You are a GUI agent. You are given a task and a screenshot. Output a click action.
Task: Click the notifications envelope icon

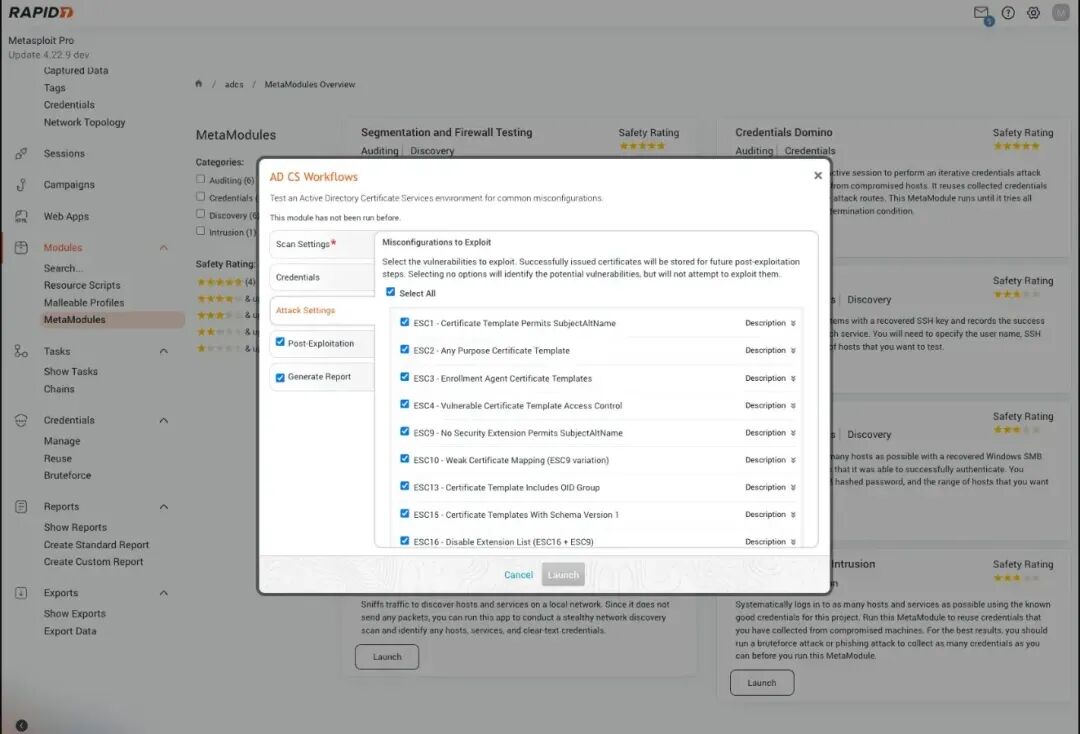tap(979, 12)
